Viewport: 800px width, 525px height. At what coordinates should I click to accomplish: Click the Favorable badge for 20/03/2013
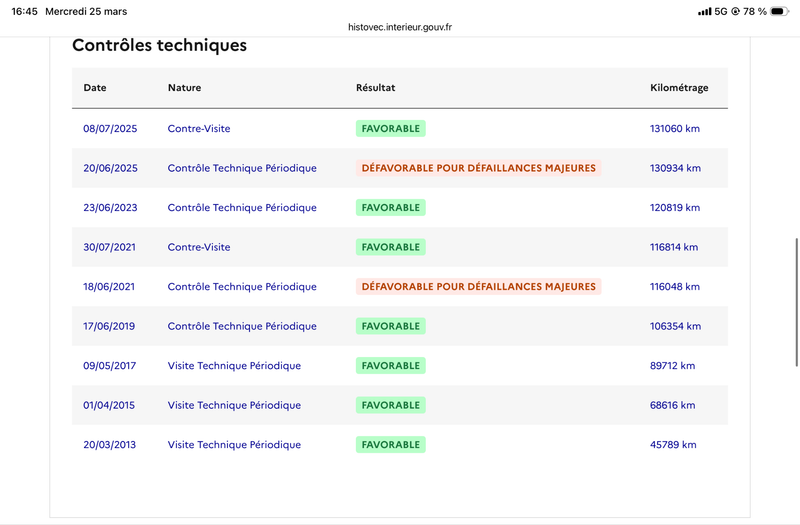[x=390, y=445]
